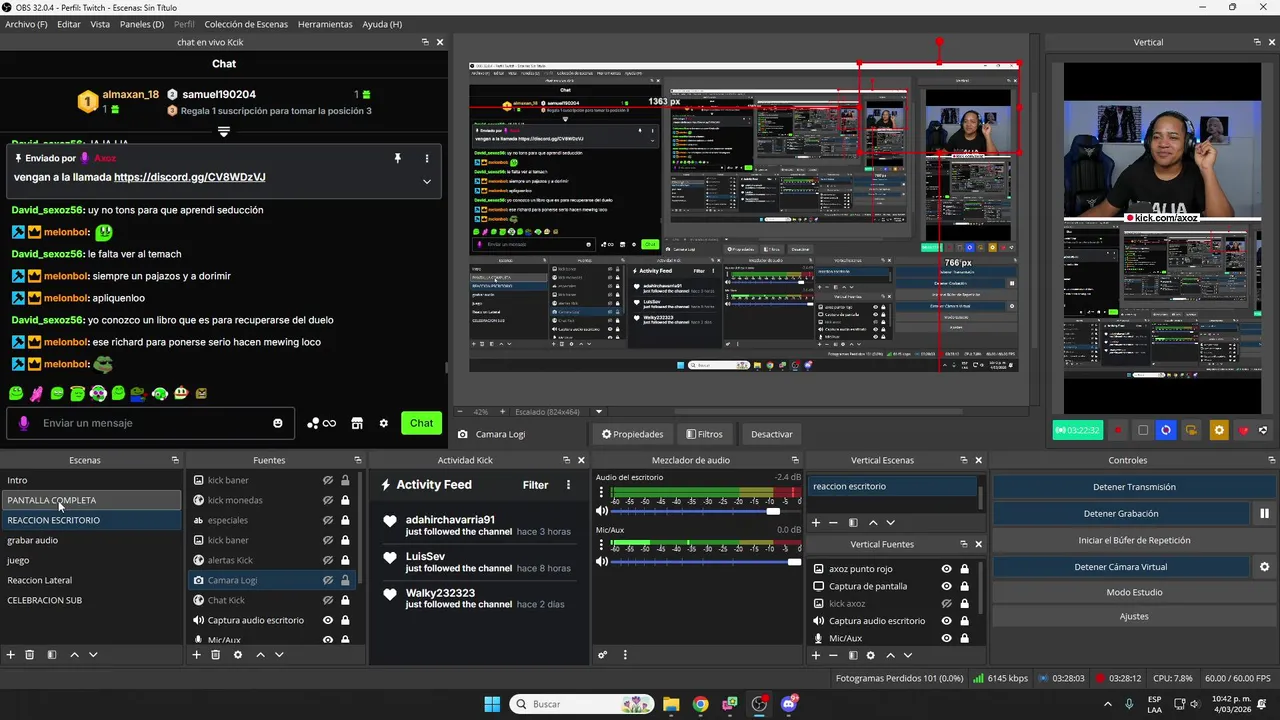This screenshot has height=720, width=1280.
Task: Move the source down in the Fuentes toolbar
Action: [279, 655]
